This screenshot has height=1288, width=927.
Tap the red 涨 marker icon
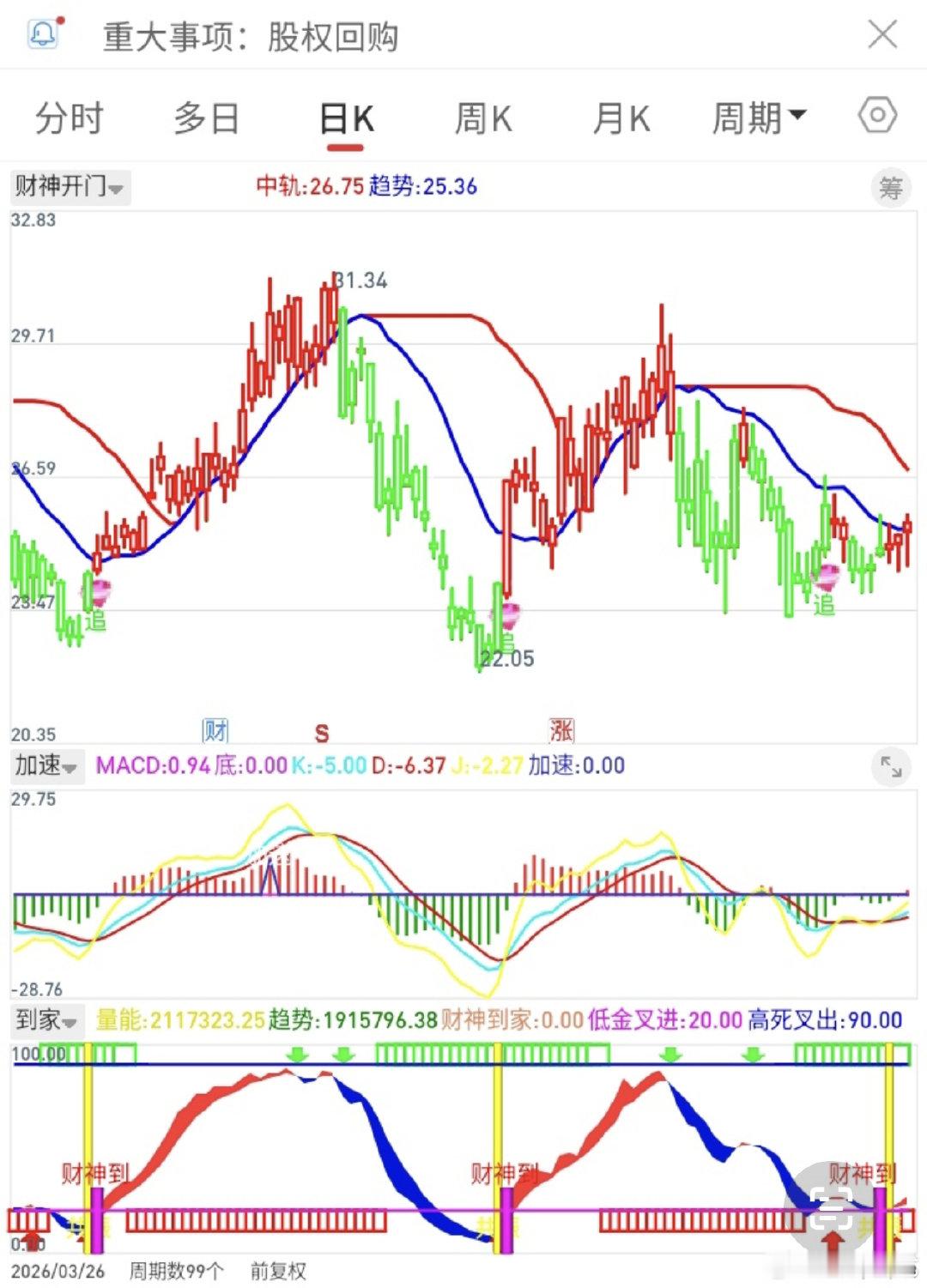click(561, 730)
